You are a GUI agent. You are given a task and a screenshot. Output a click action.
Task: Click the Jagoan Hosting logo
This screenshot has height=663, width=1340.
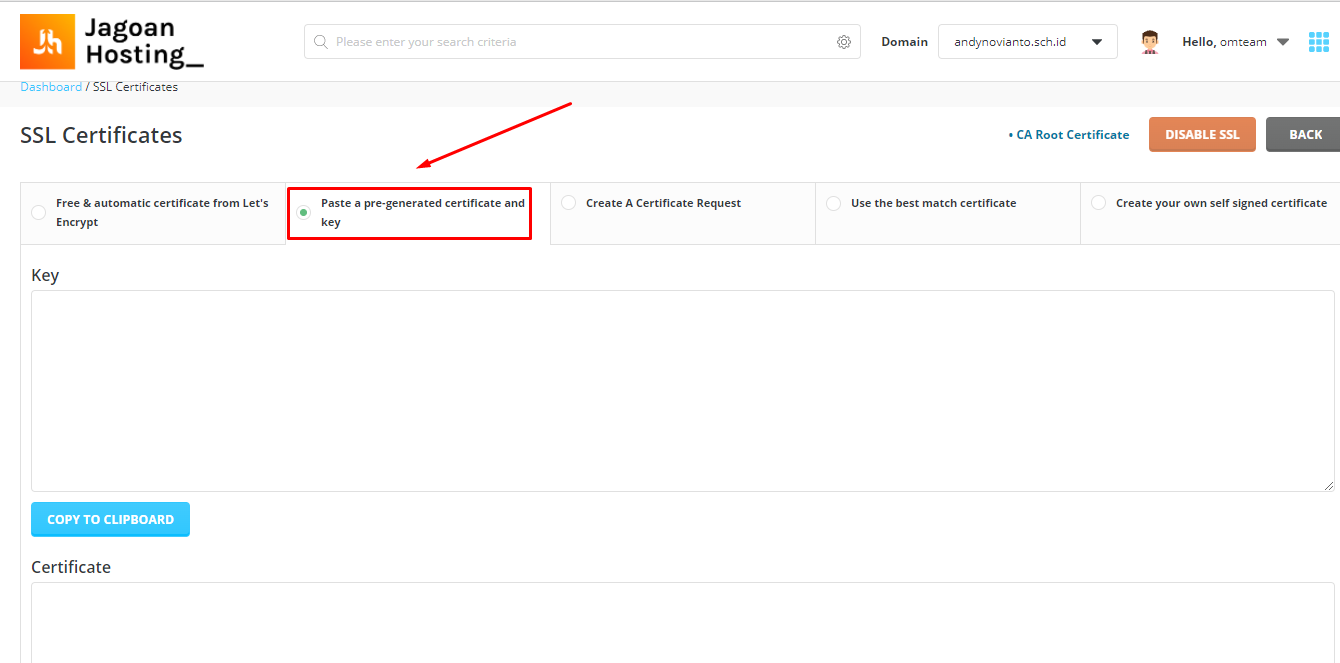(110, 41)
